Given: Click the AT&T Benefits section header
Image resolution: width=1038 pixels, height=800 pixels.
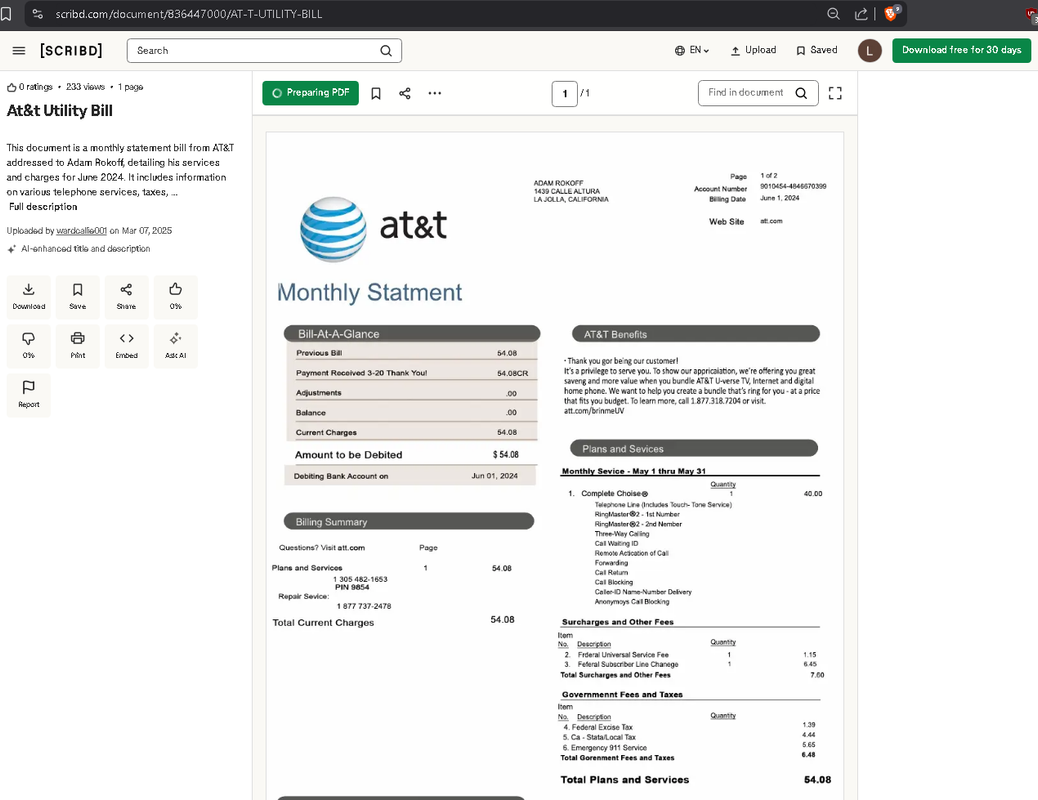Looking at the screenshot, I should tap(695, 334).
